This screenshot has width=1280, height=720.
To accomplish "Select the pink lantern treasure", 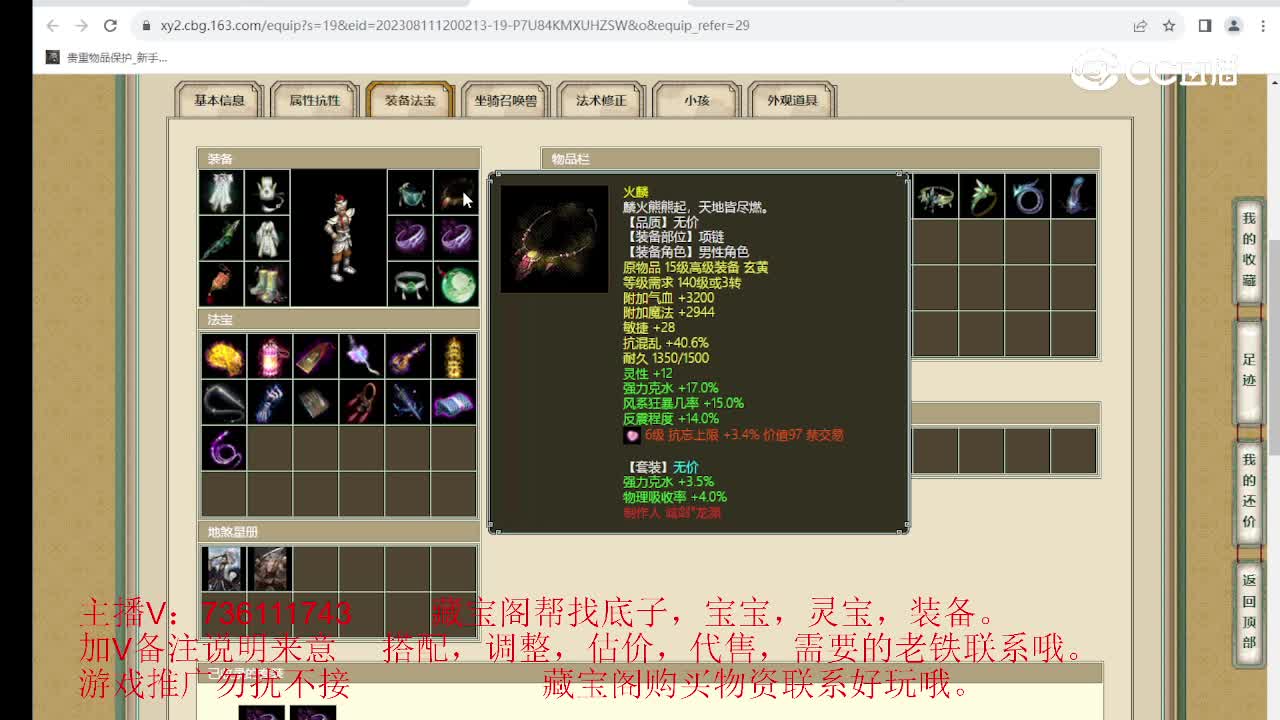I will 269,356.
